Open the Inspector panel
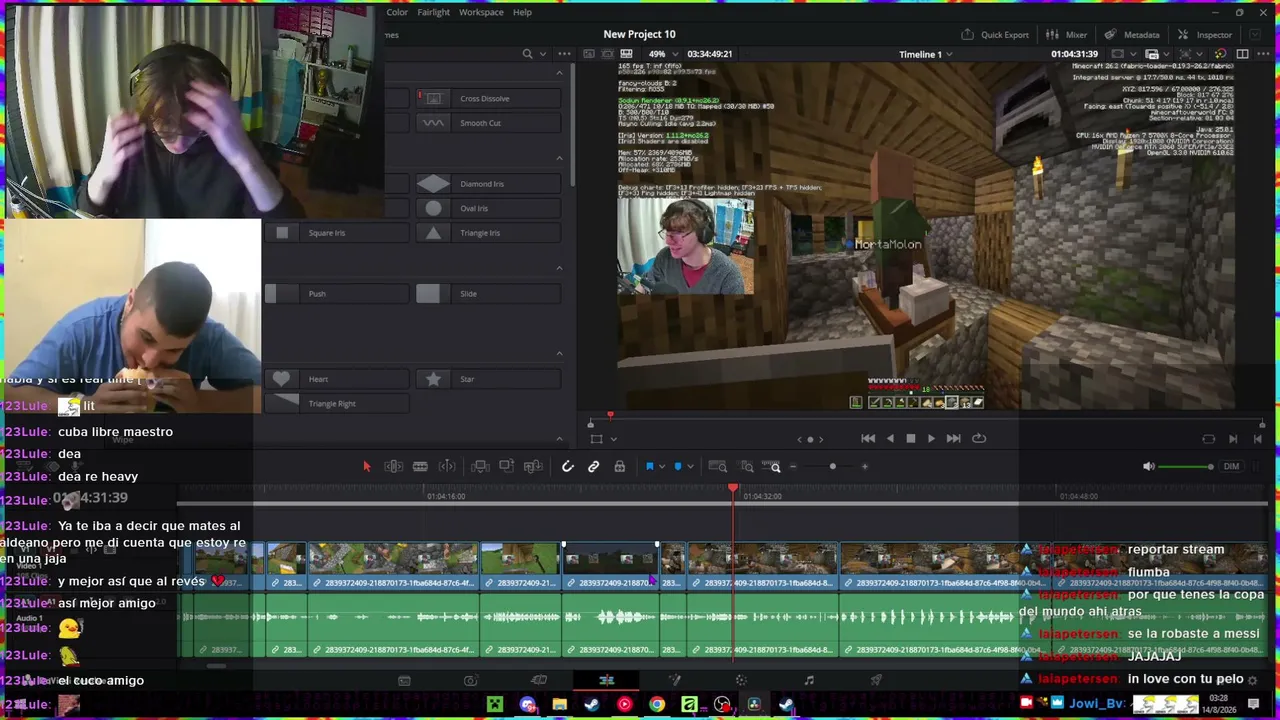Screen dimensions: 1280x720 (x=1205, y=35)
